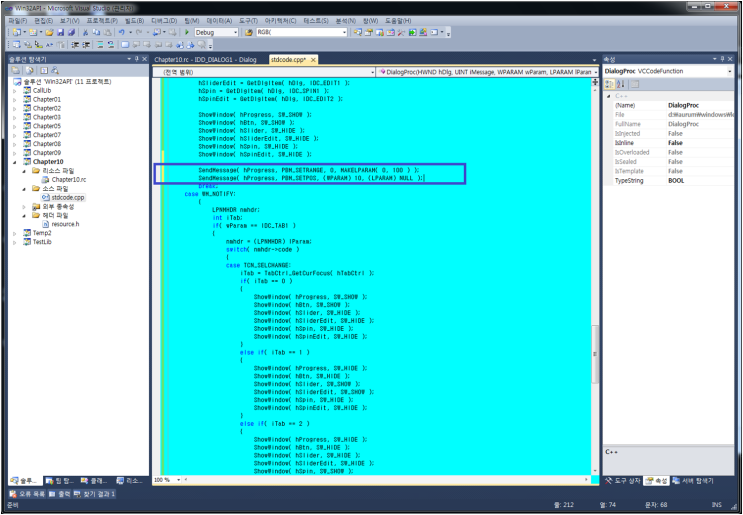
Task: Open the 오류 목록 error list tab
Action: coord(27,494)
